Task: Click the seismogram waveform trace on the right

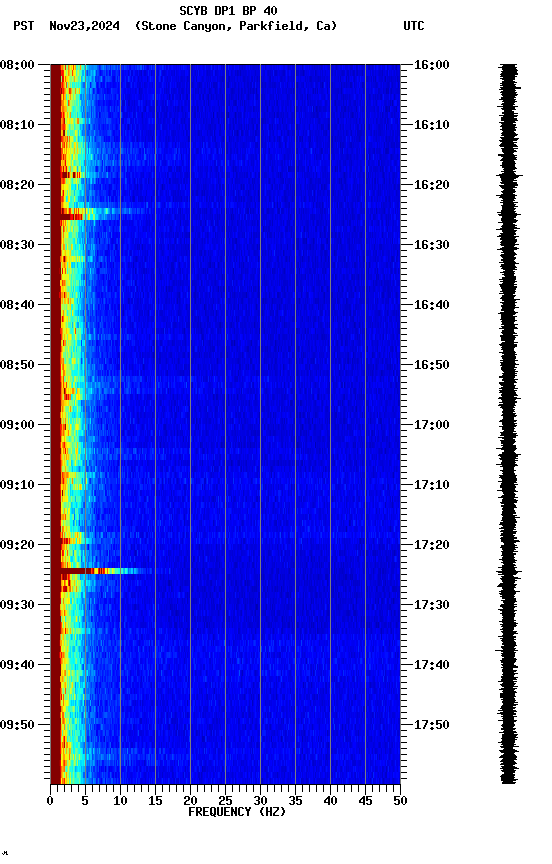Action: (x=509, y=423)
